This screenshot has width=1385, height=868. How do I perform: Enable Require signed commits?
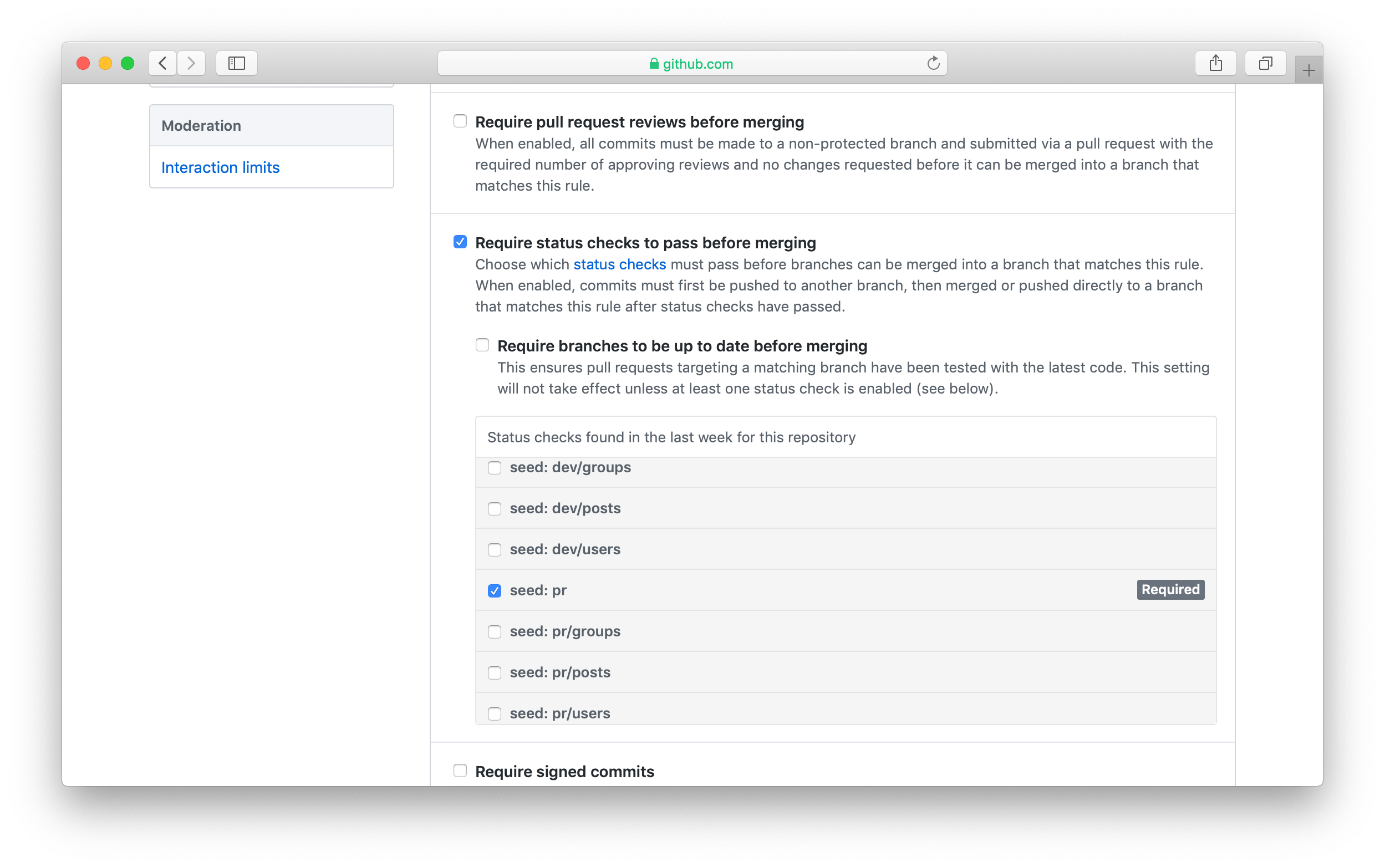[x=460, y=770]
